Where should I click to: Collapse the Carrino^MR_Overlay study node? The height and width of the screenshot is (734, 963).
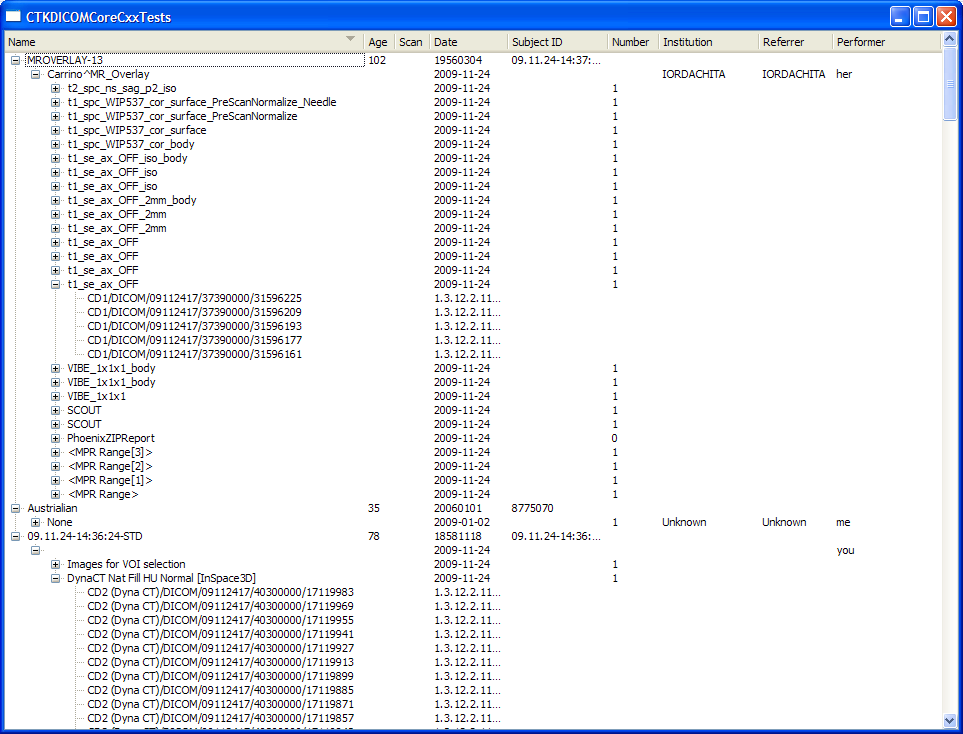pos(36,74)
